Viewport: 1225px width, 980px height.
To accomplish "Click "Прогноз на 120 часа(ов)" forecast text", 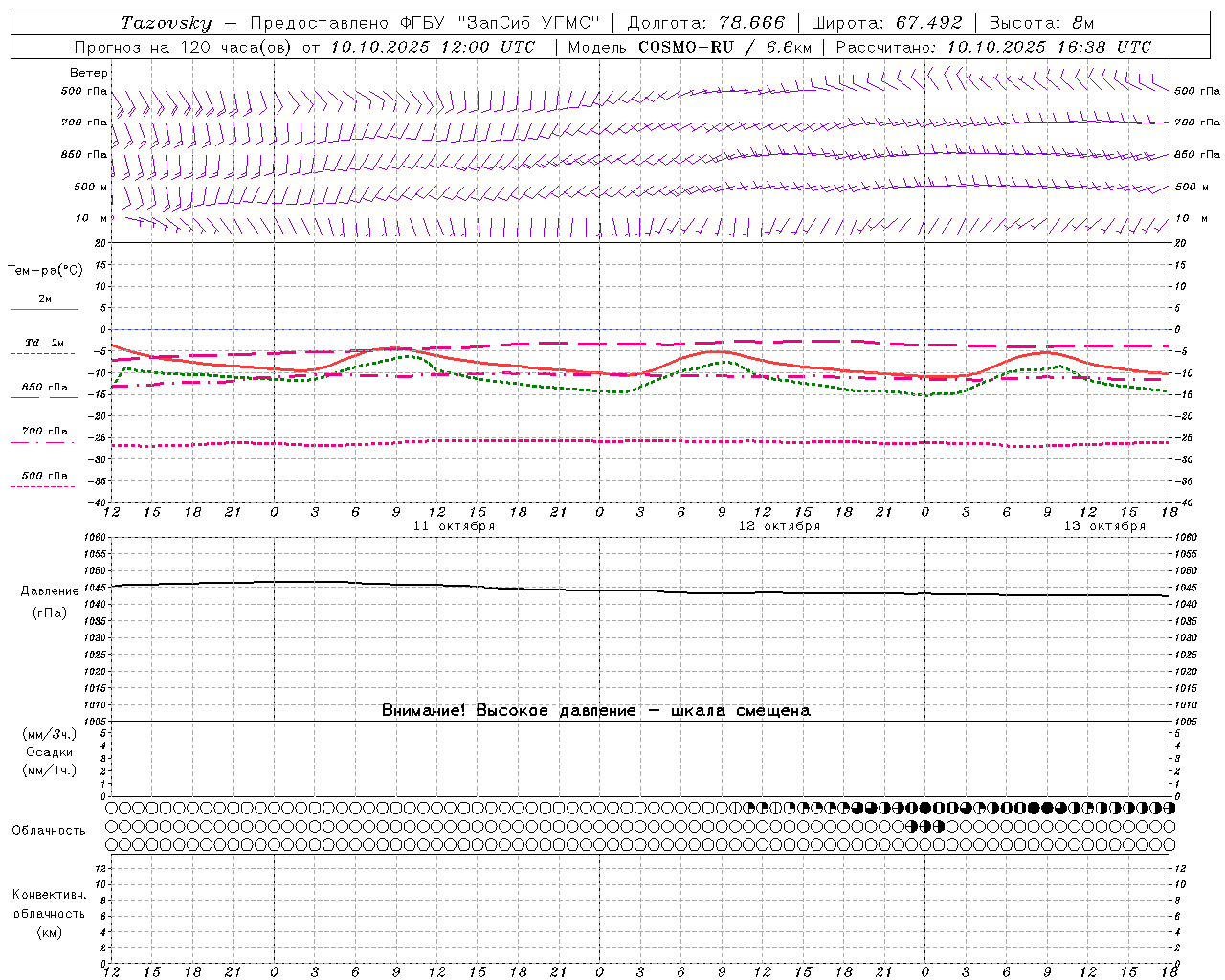I will 182,47.
